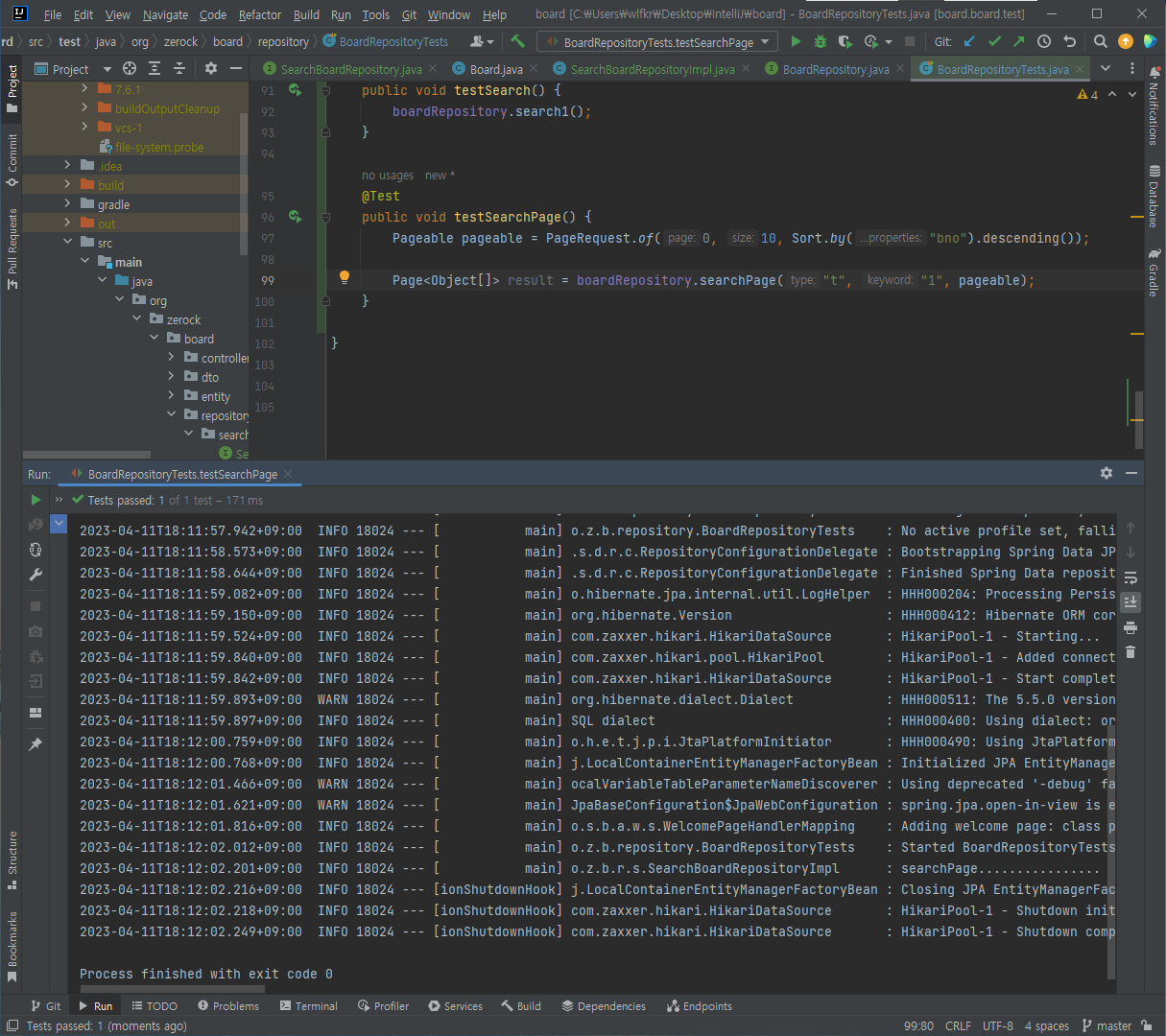This screenshot has width=1166, height=1036.
Task: Open the Commit side panel
Action: pyautogui.click(x=12, y=159)
